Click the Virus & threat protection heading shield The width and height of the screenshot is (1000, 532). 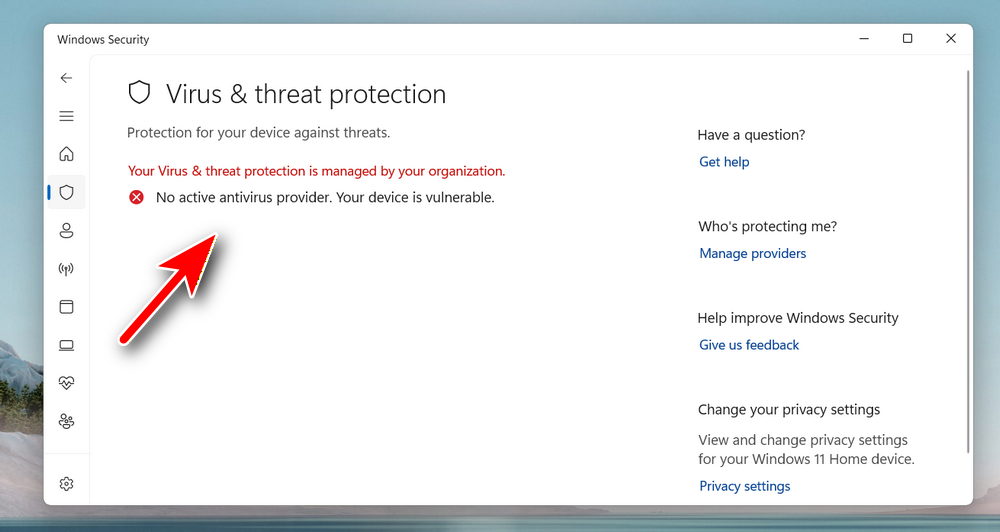[139, 94]
